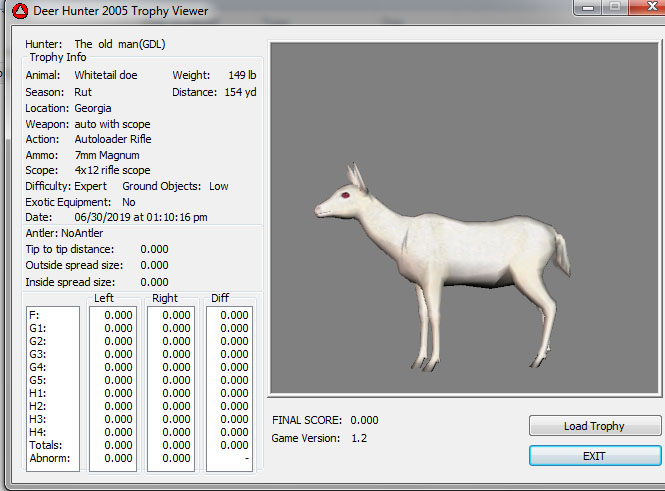Maximize the Trophy Viewer window
The height and width of the screenshot is (491, 665).
[613, 6]
